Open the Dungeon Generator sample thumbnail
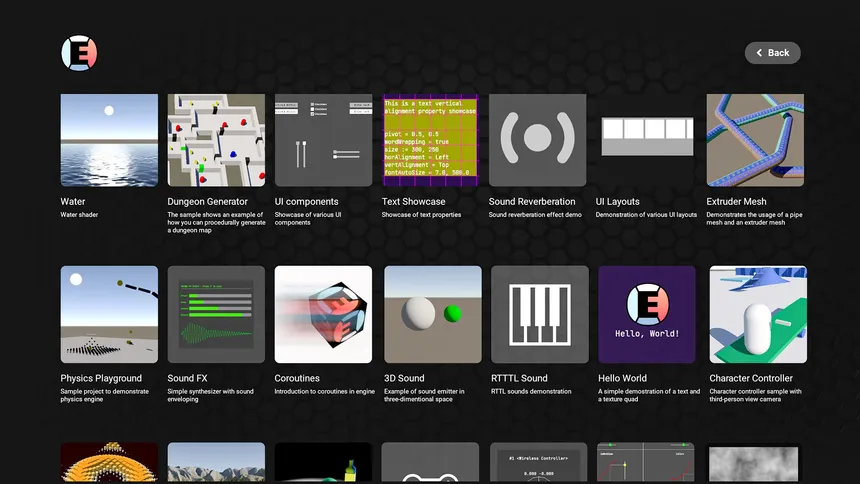The height and width of the screenshot is (484, 860). tap(216, 140)
